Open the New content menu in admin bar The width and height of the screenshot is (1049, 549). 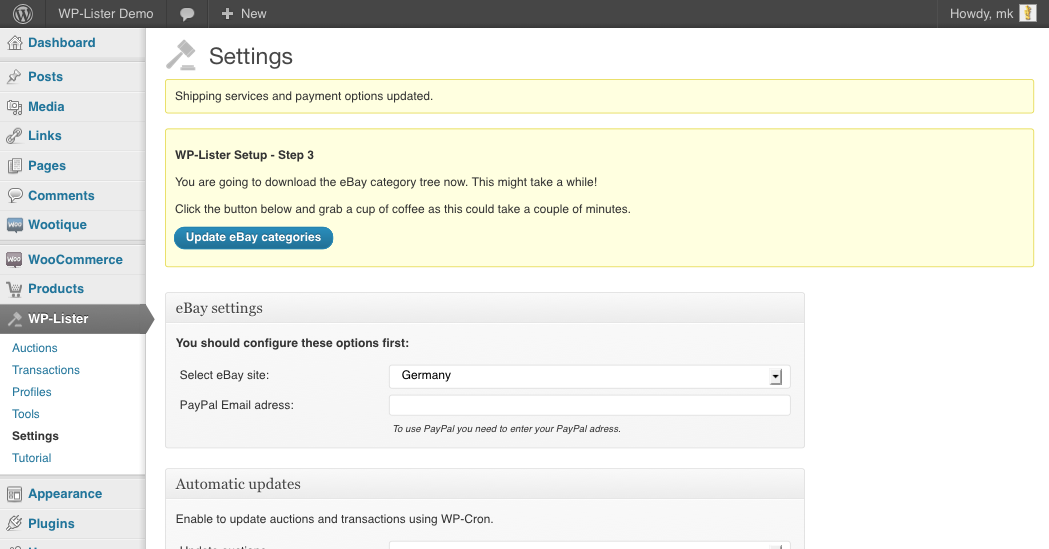pos(244,13)
